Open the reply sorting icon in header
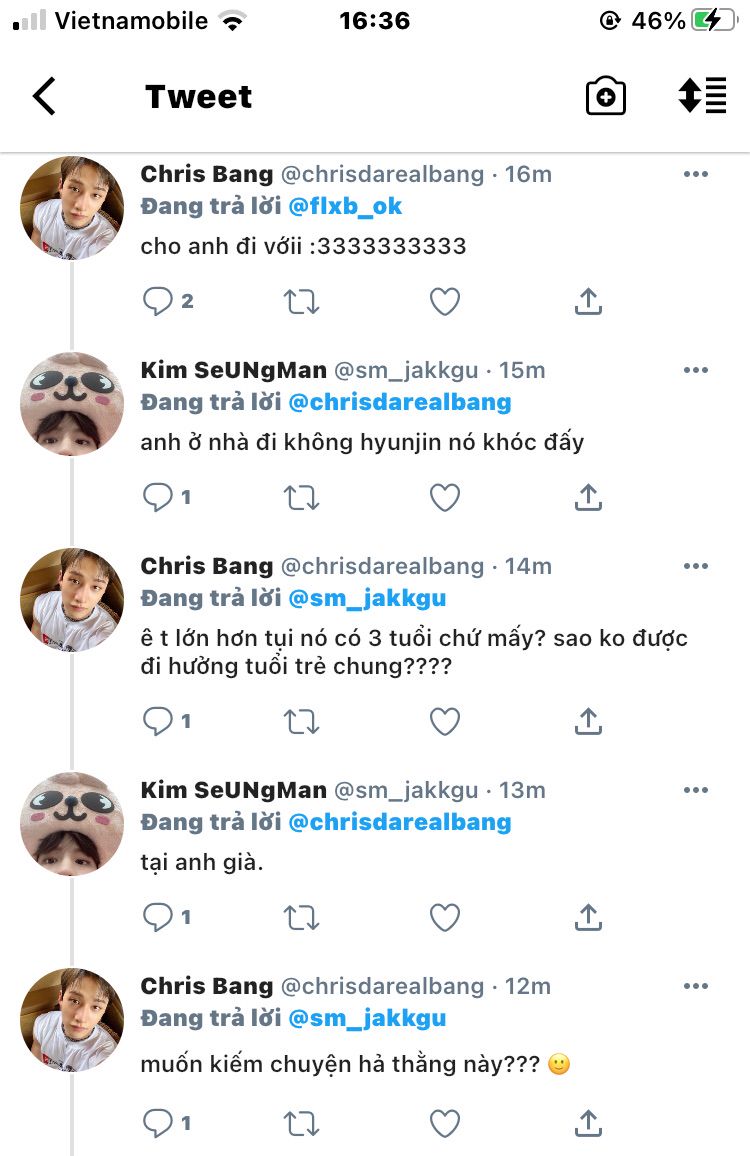 click(702, 96)
